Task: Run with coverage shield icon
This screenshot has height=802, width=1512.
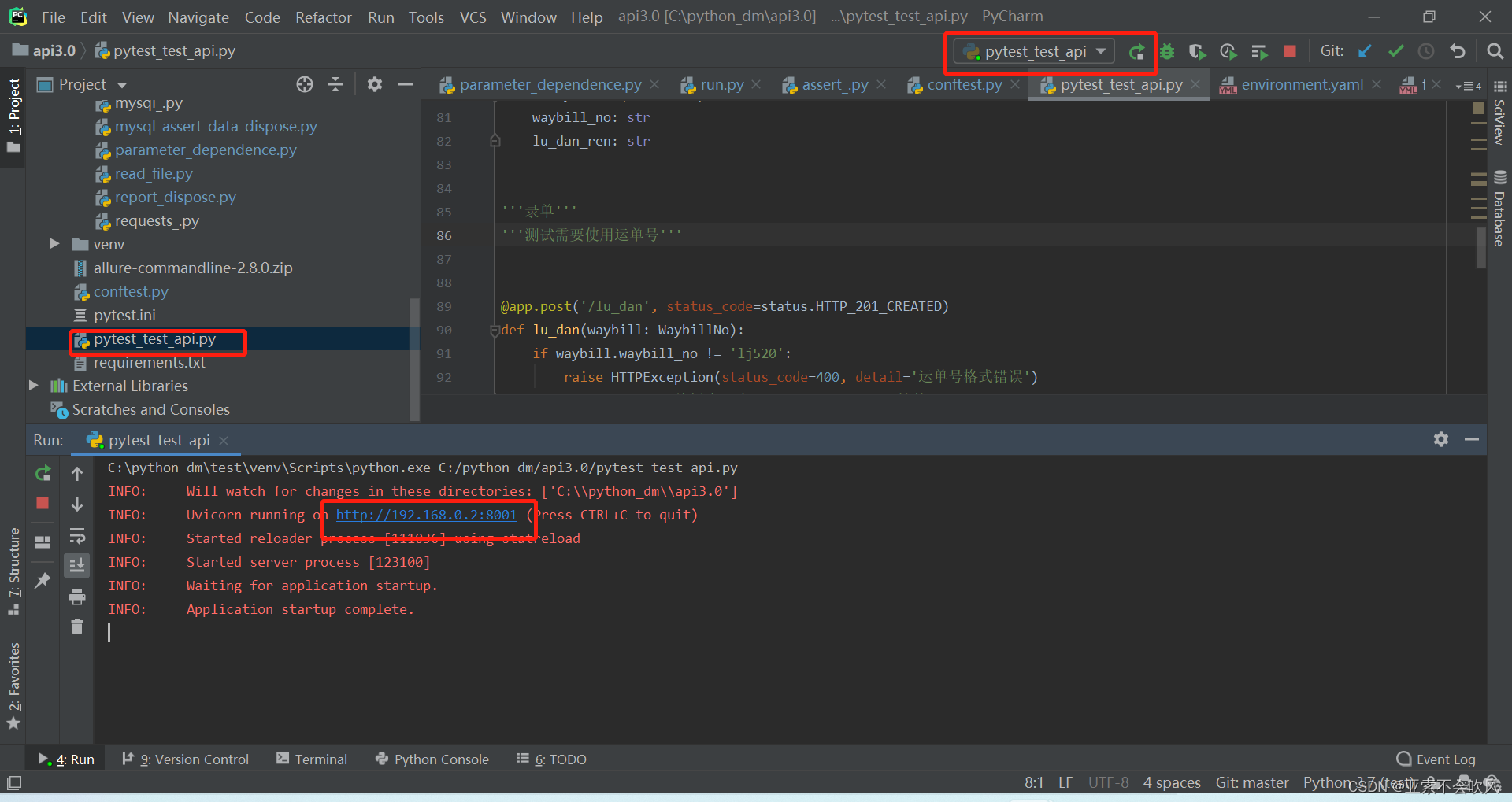Action: (1197, 52)
